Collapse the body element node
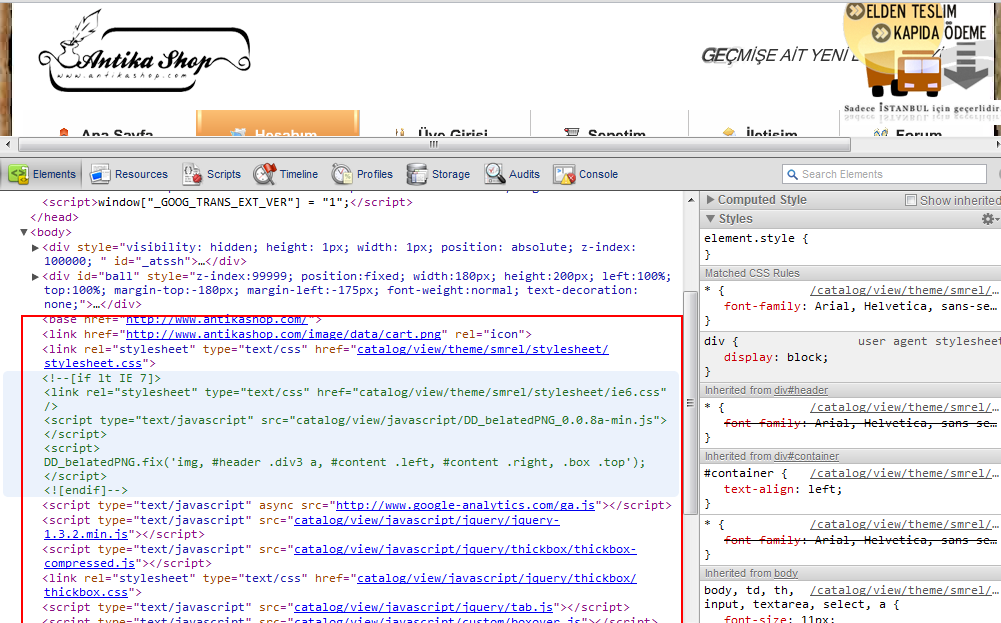This screenshot has width=1001, height=623. (x=24, y=232)
